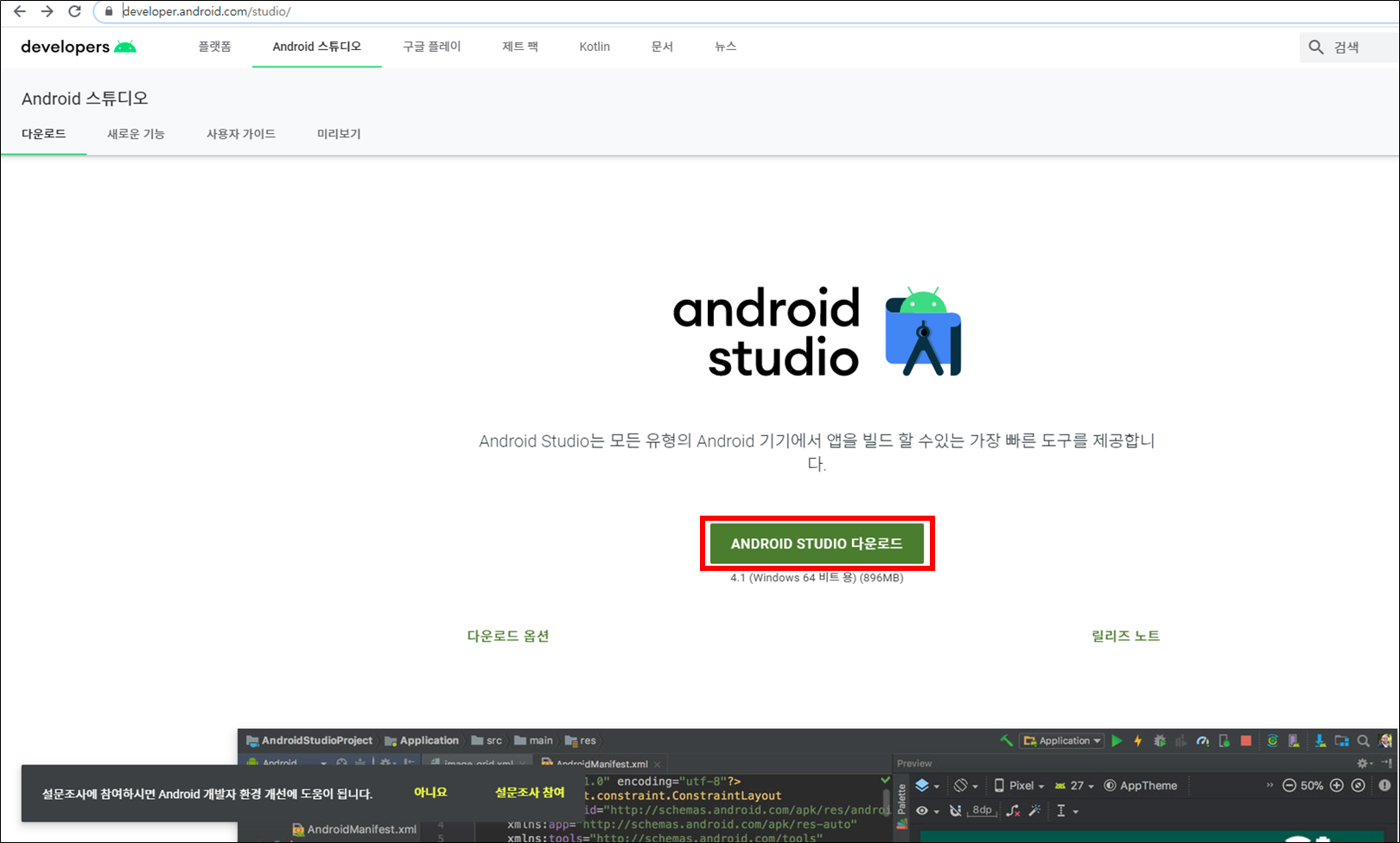This screenshot has width=1400, height=843.
Task: Click the red Stop square icon
Action: [x=1245, y=741]
